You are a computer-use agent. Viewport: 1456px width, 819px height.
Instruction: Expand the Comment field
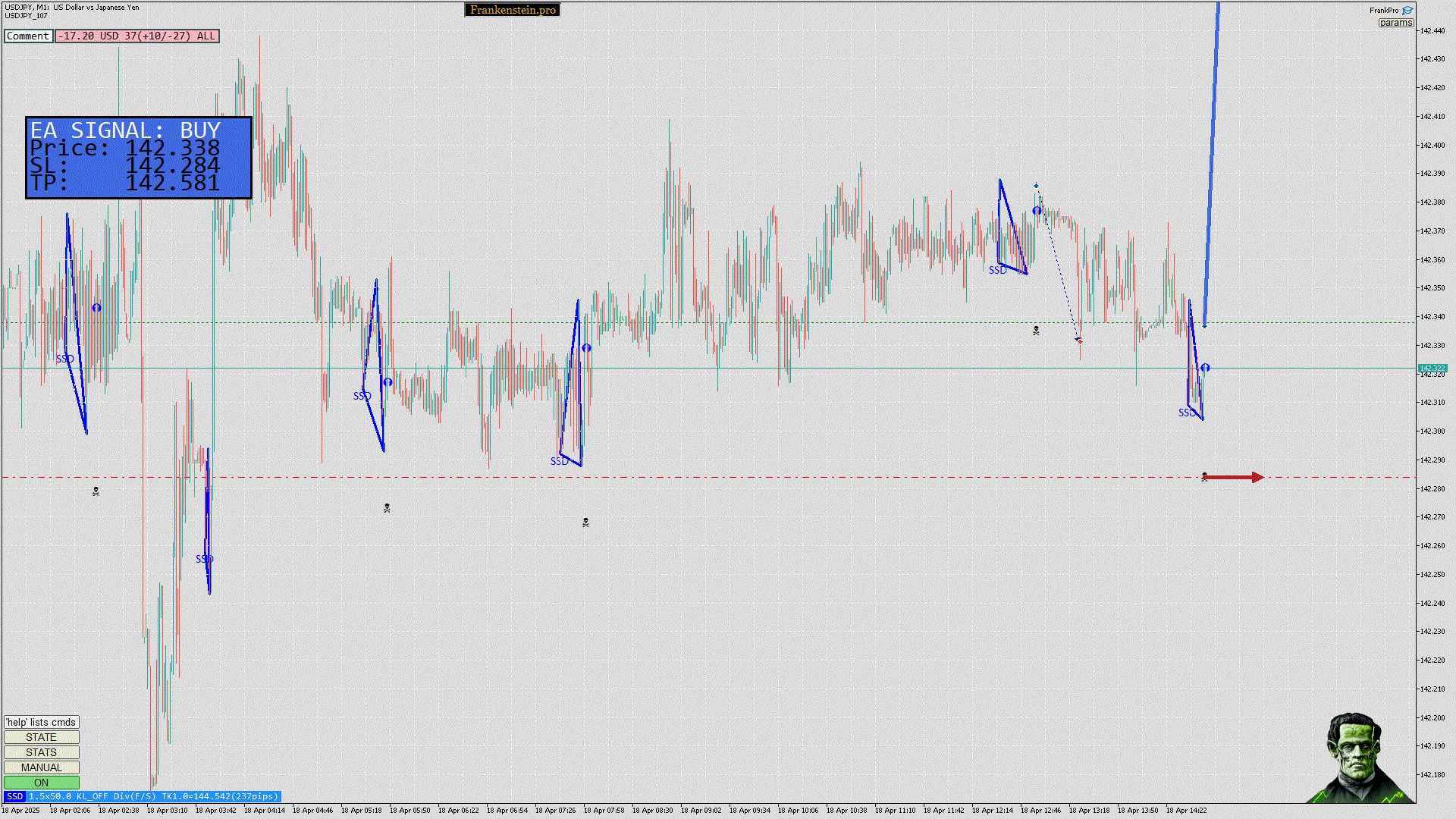(x=28, y=36)
